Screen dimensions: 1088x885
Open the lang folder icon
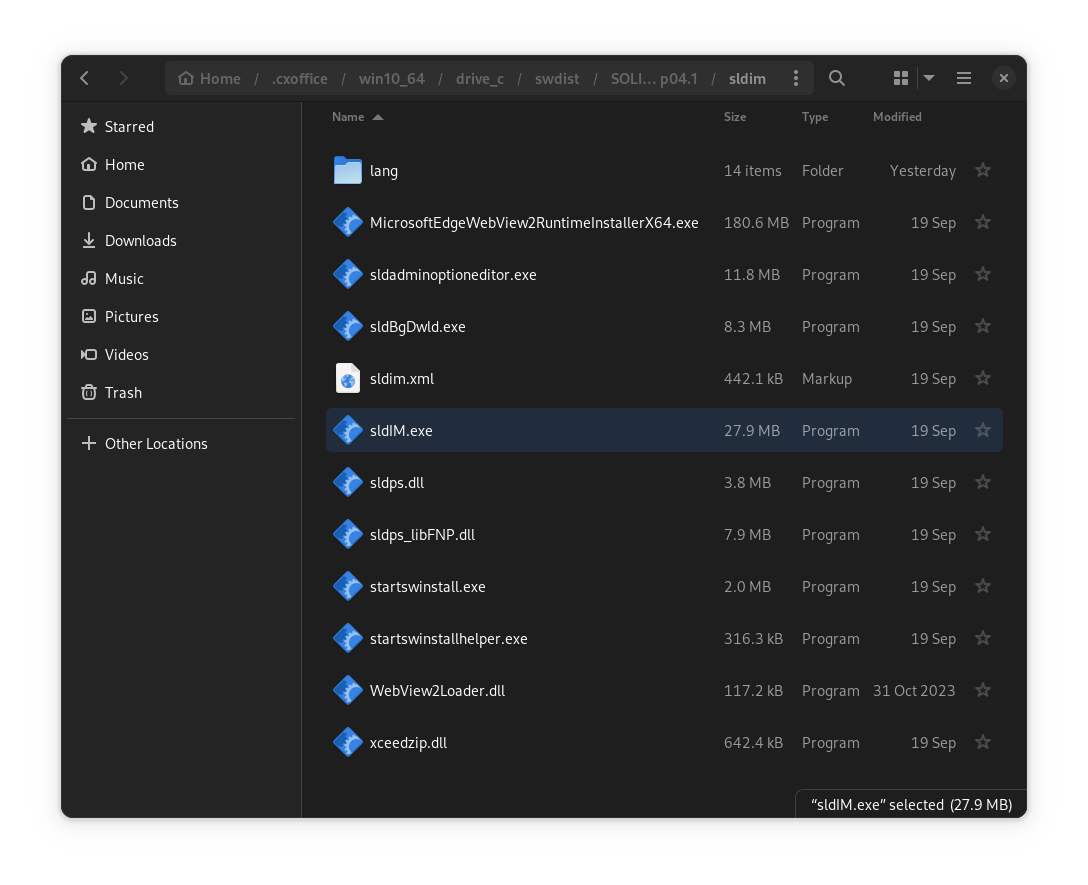pos(347,170)
